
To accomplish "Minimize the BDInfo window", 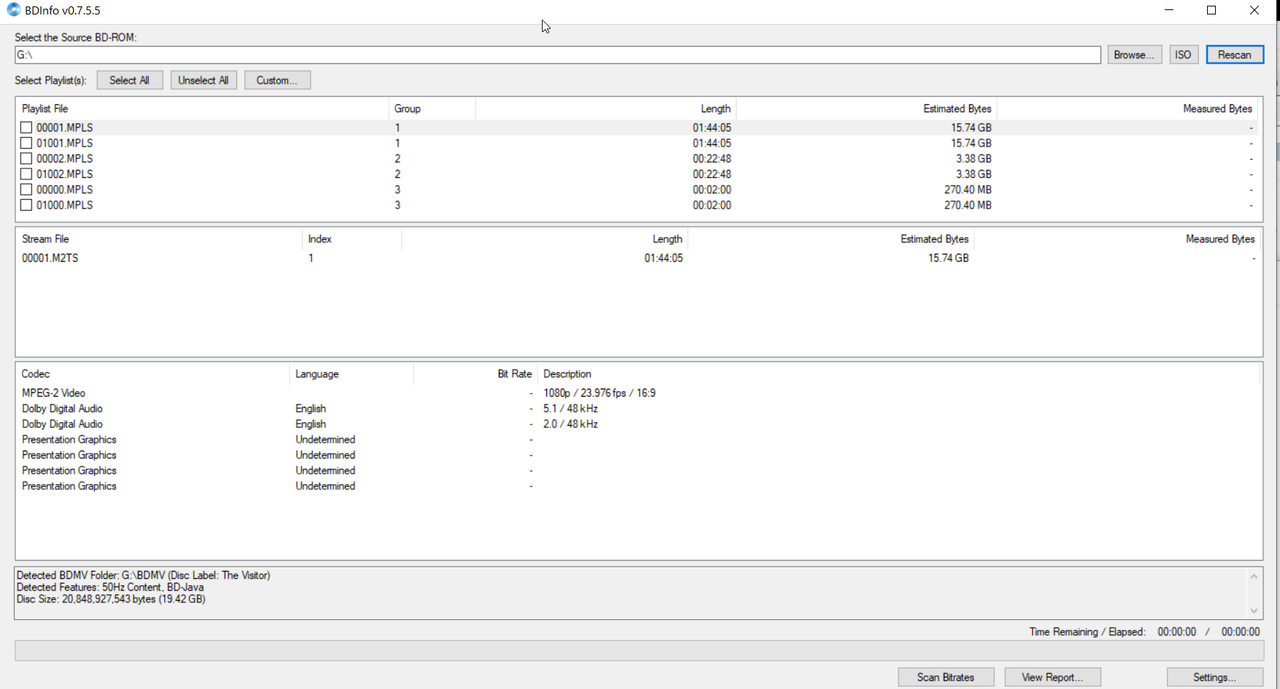I will [x=1169, y=10].
